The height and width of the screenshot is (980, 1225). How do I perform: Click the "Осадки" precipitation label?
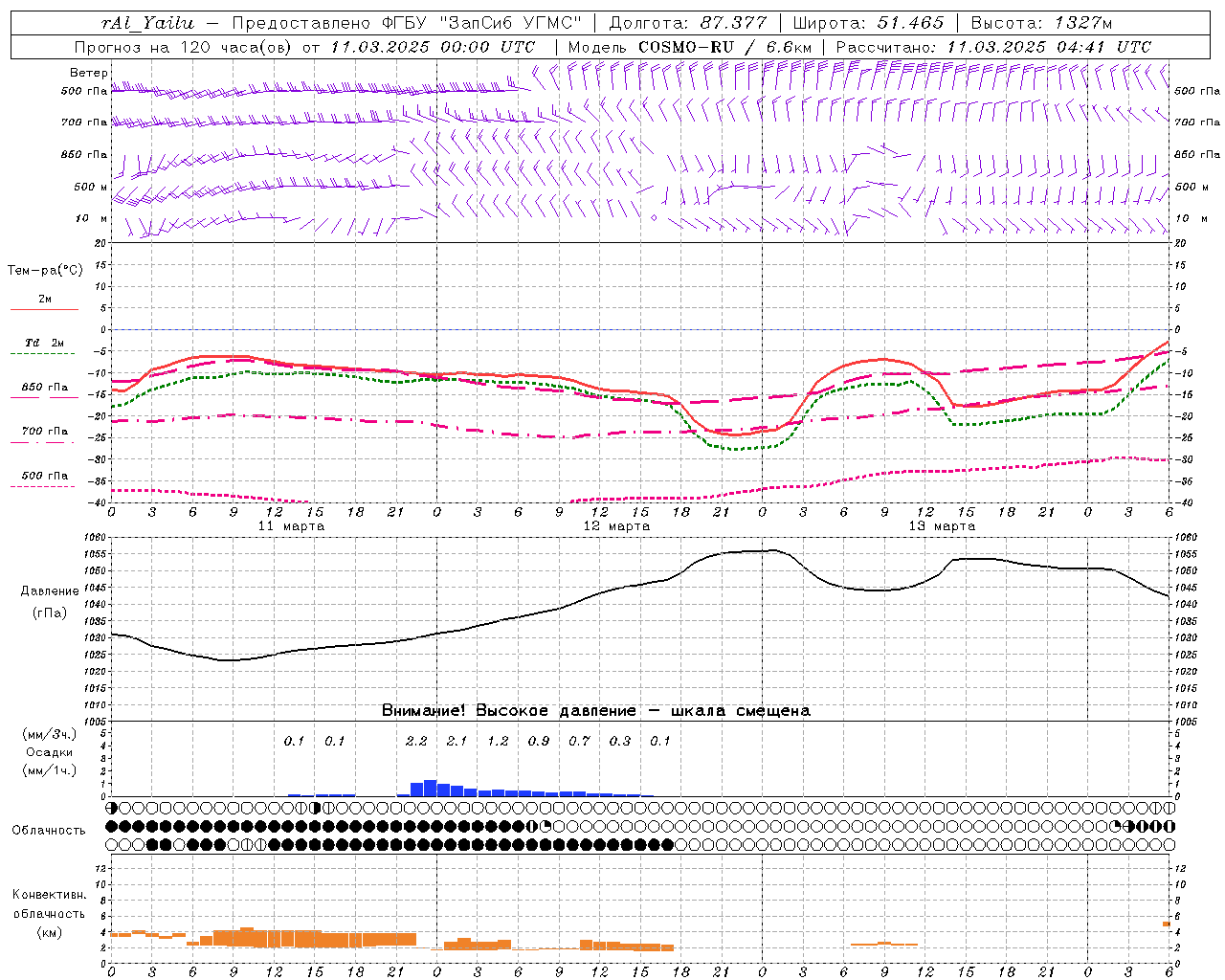pyautogui.click(x=49, y=752)
